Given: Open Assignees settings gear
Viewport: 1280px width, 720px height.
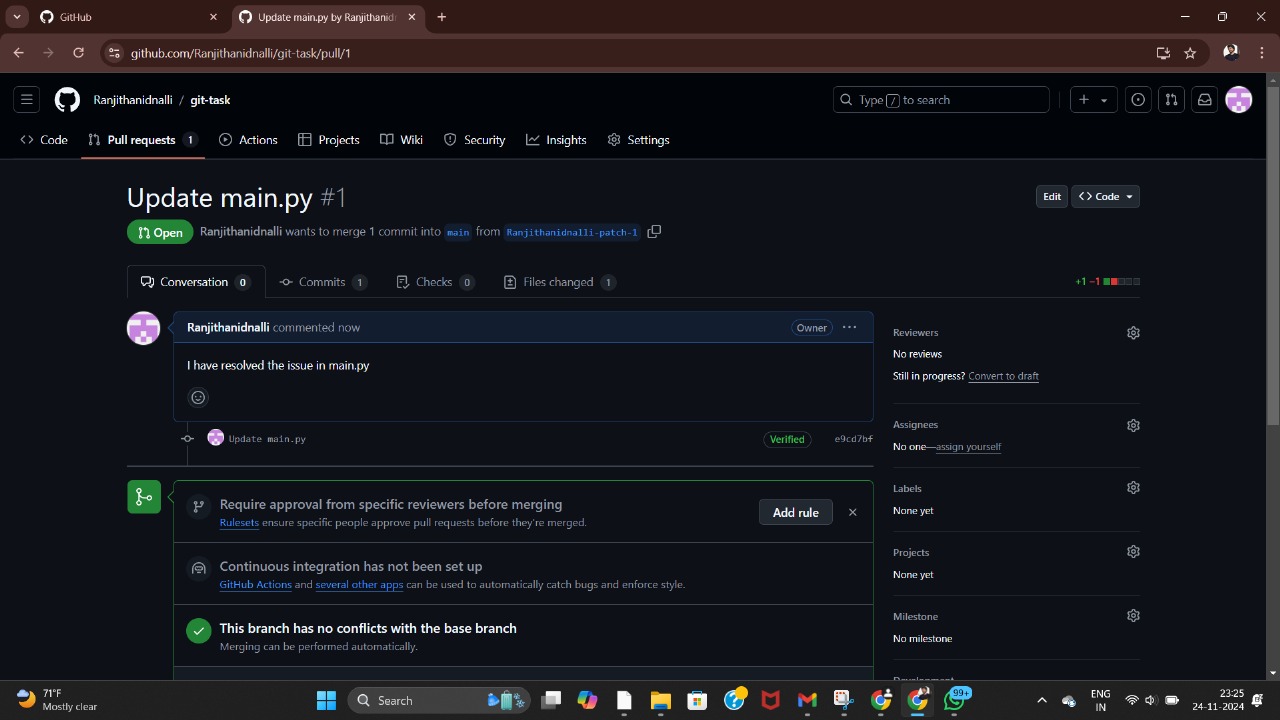Looking at the screenshot, I should (x=1133, y=425).
